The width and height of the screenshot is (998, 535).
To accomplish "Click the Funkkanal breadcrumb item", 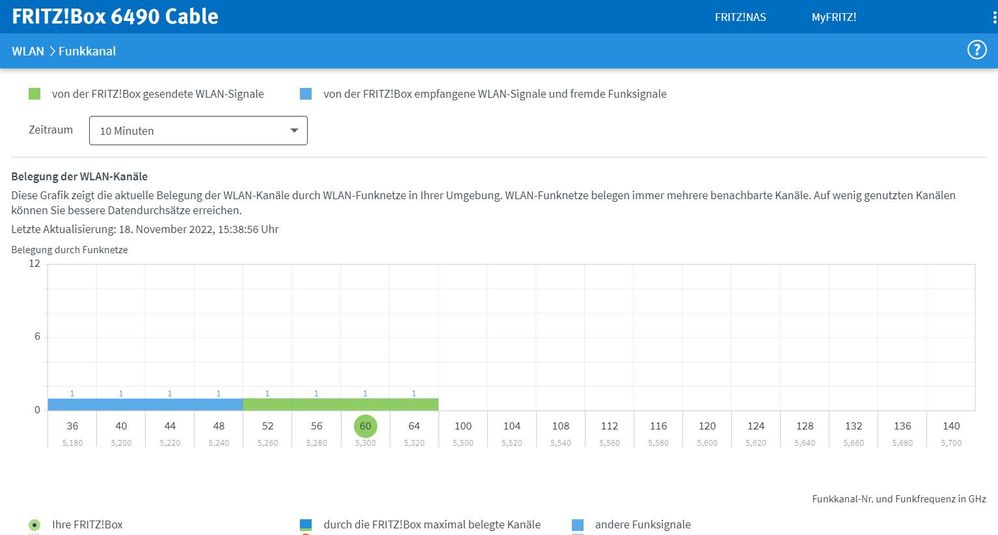I will (87, 52).
